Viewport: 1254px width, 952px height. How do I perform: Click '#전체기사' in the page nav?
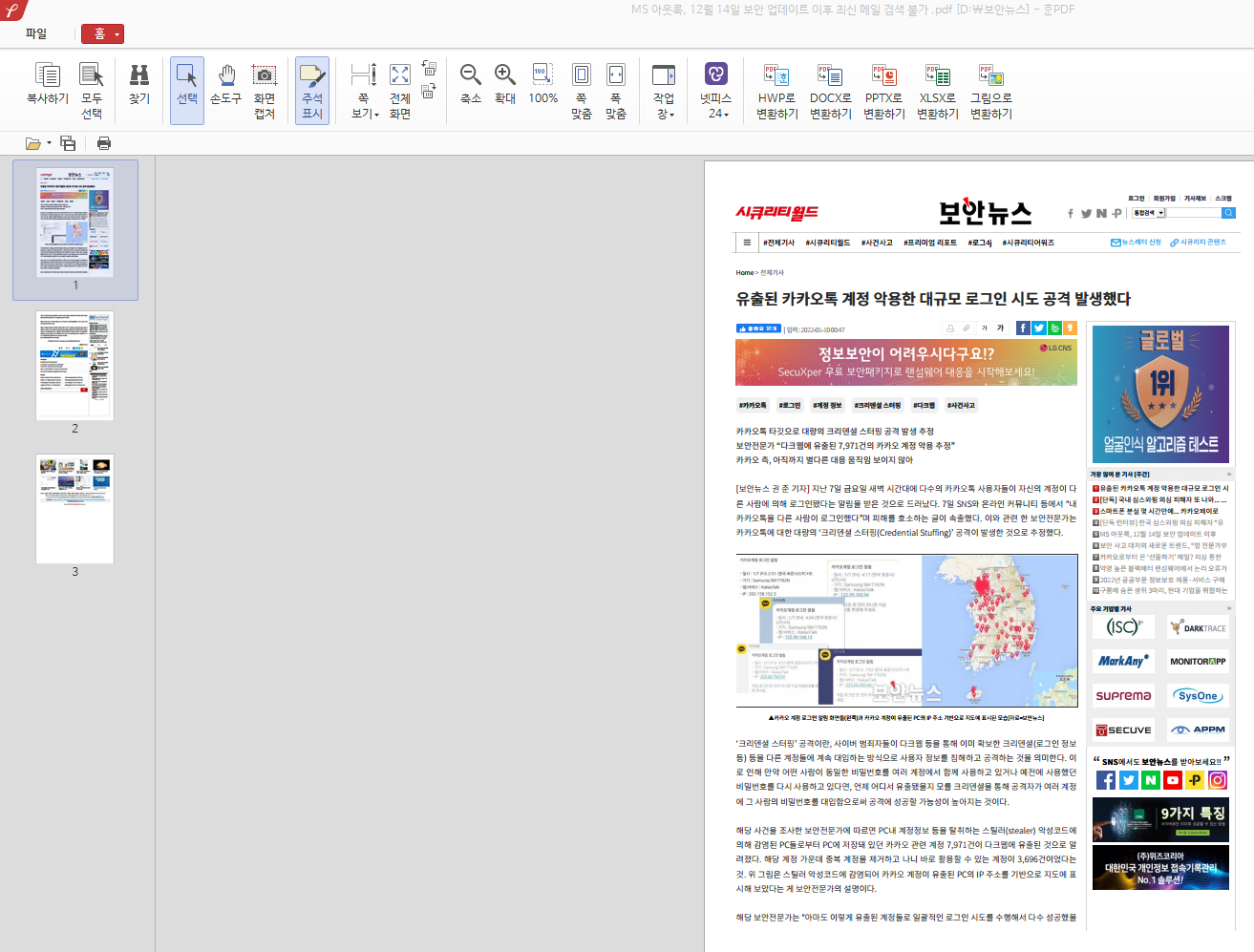click(778, 243)
